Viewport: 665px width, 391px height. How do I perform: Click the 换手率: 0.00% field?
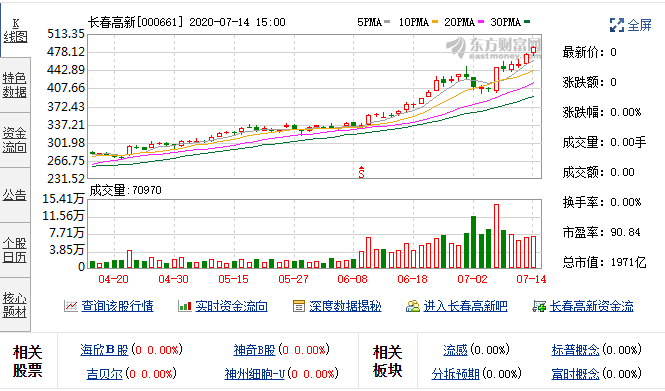pyautogui.click(x=602, y=202)
